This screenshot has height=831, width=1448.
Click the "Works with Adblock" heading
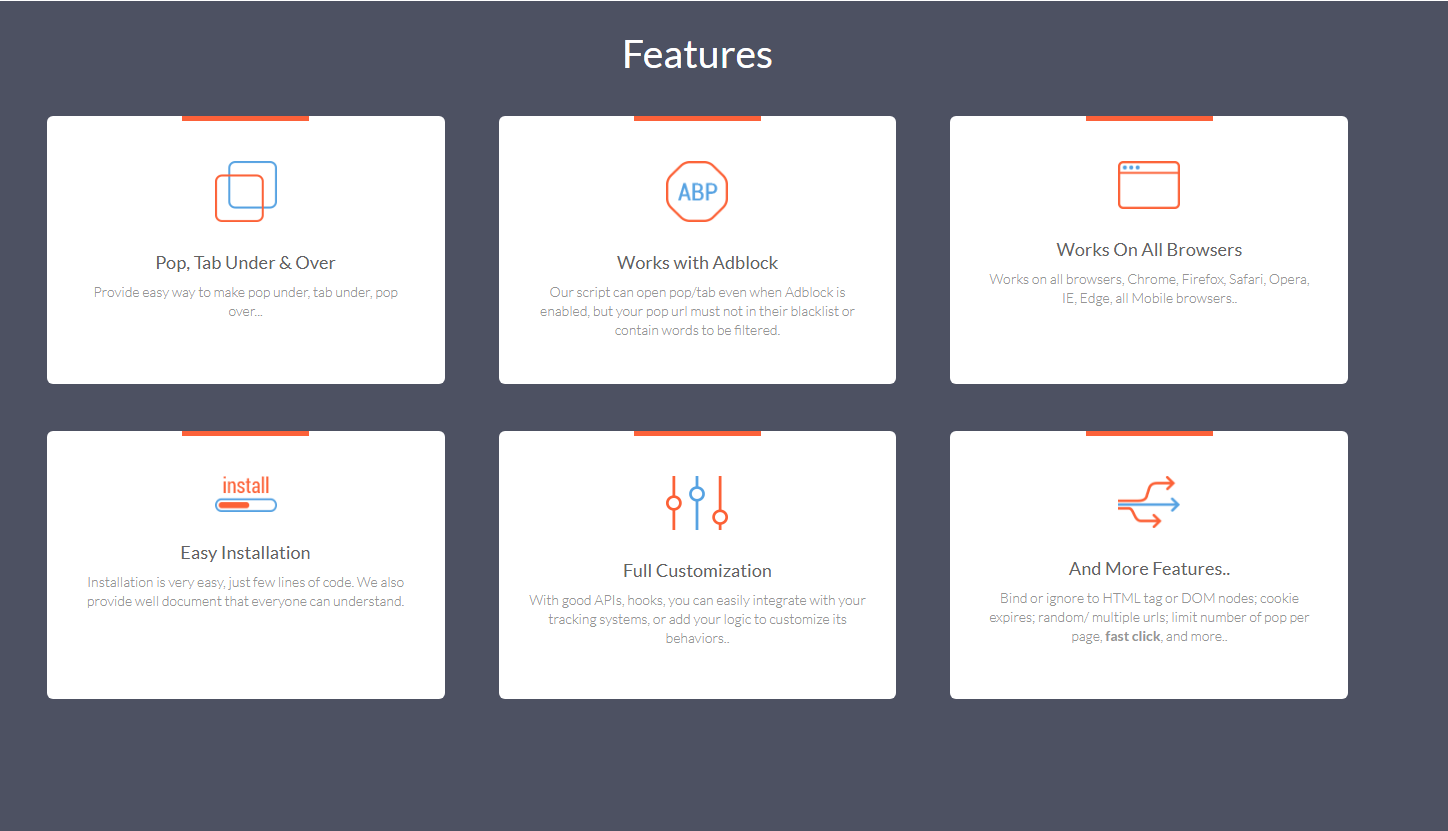tap(697, 263)
